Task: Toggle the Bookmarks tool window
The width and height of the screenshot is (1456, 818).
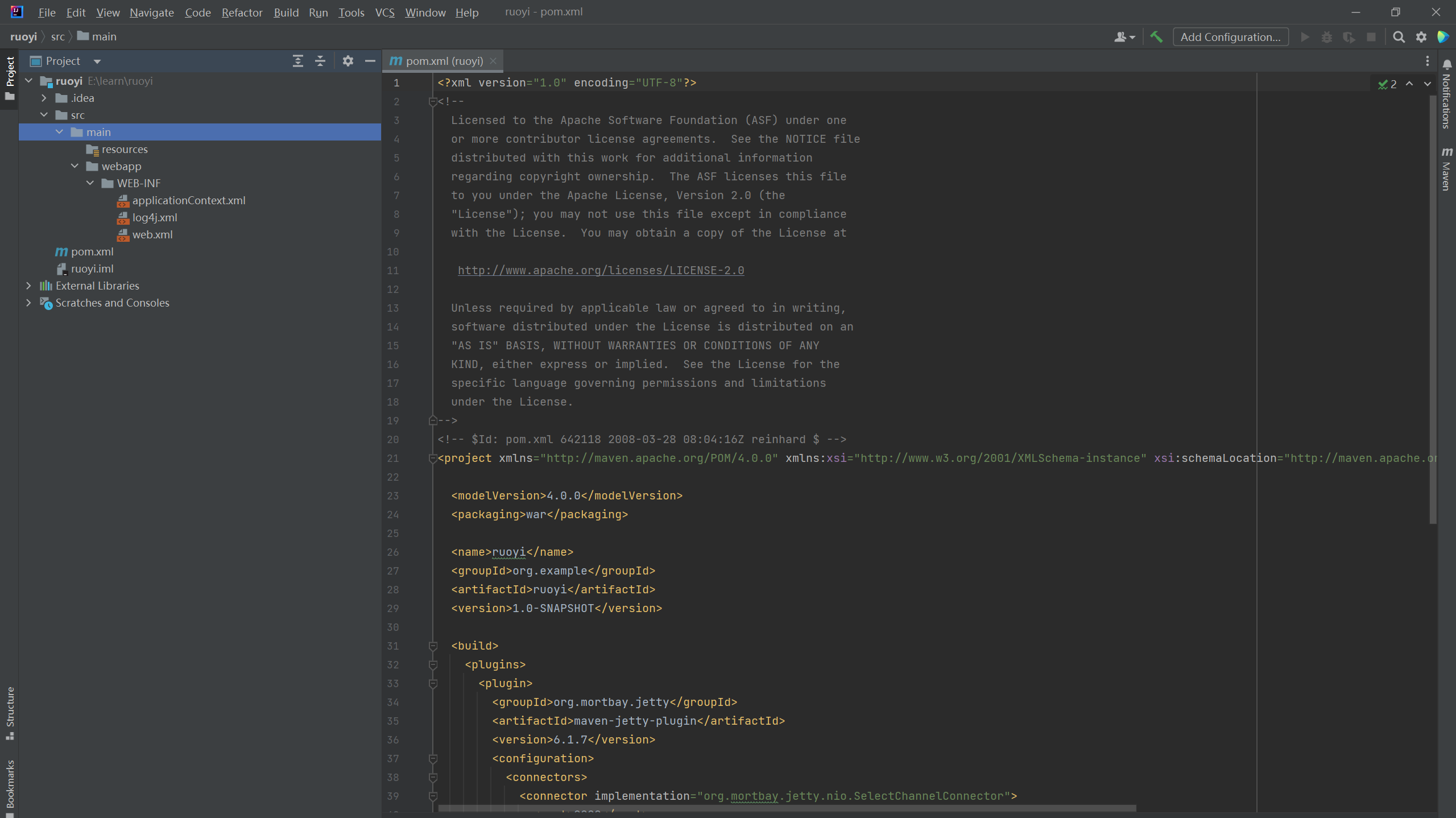Action: pos(10,784)
